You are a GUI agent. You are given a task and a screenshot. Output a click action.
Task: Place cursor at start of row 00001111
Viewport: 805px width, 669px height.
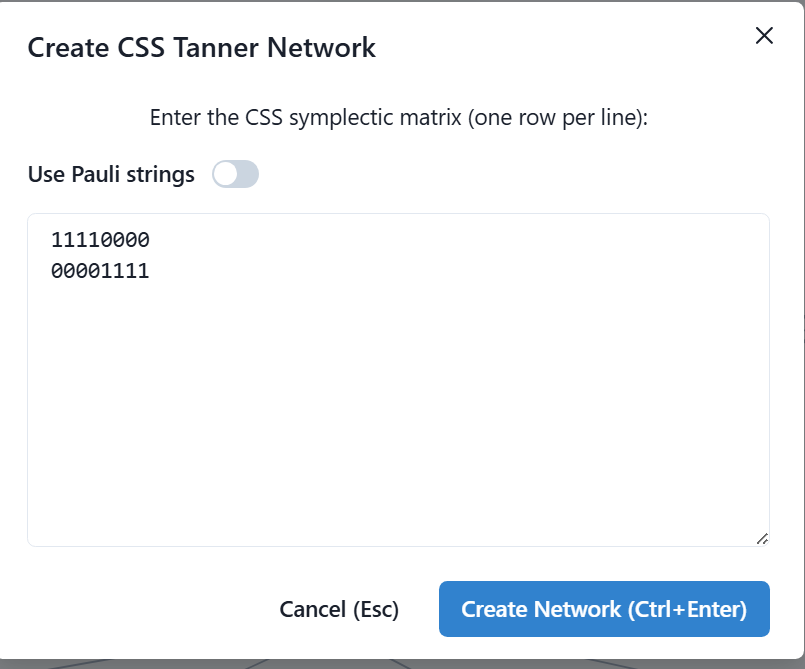tap(51, 271)
